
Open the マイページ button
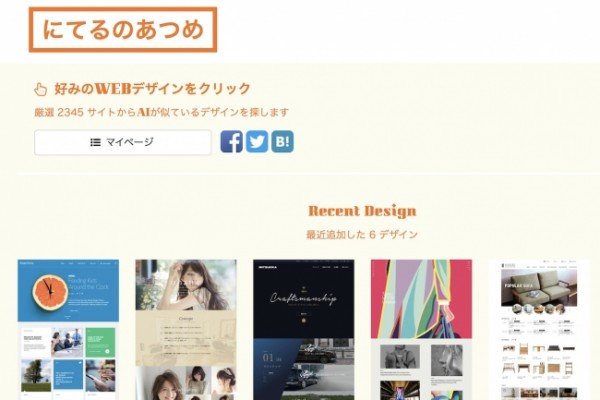pyautogui.click(x=123, y=142)
